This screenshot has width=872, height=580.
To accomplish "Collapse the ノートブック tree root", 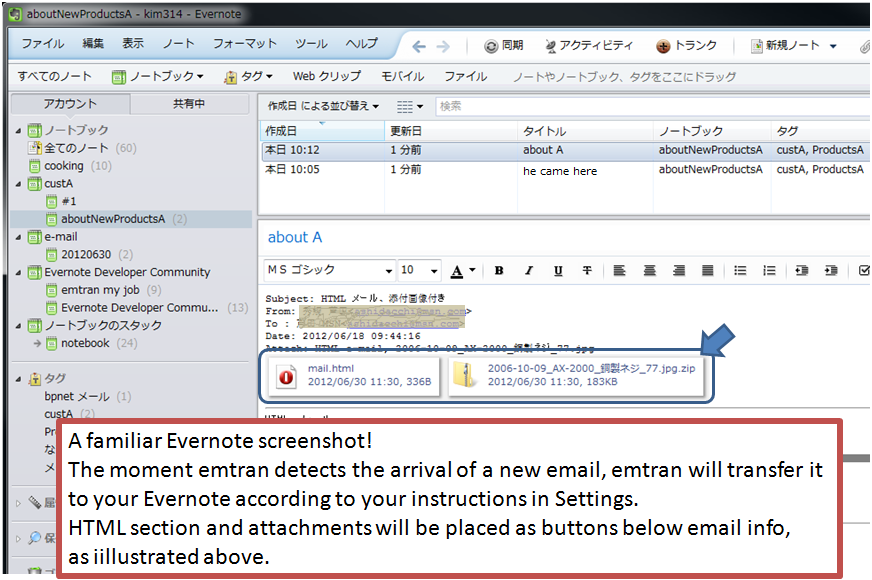I will click(18, 131).
